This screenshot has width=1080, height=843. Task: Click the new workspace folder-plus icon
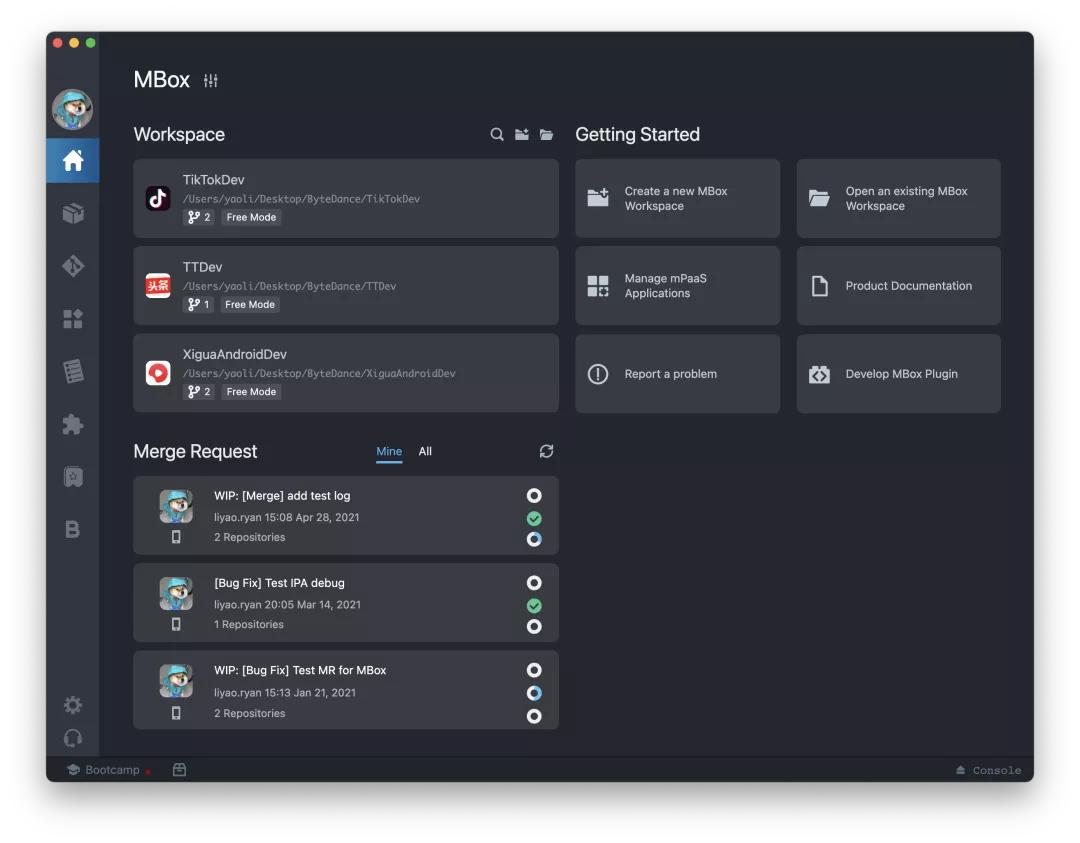[x=522, y=135]
